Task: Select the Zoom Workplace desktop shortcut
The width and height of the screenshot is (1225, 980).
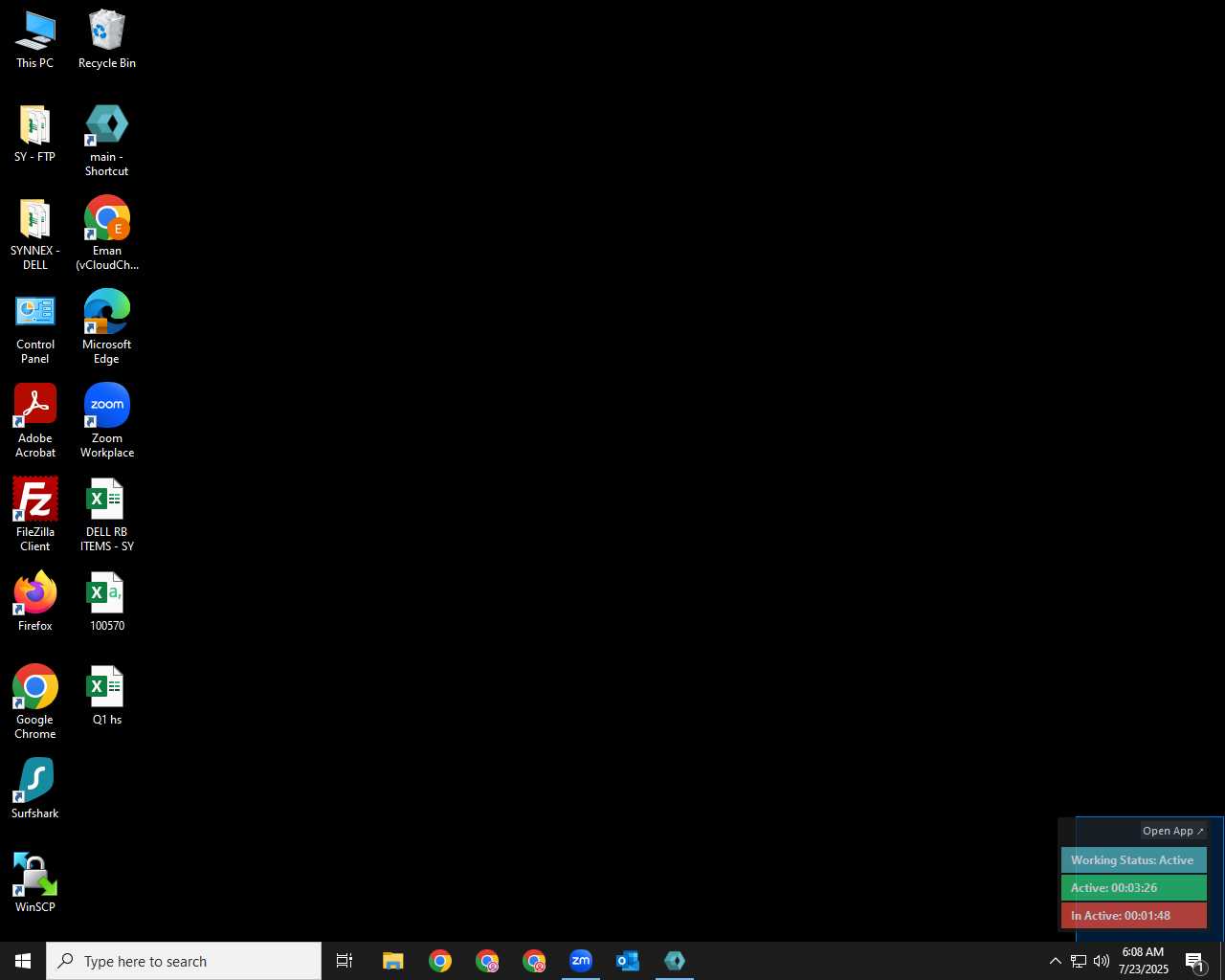Action: coord(107,422)
